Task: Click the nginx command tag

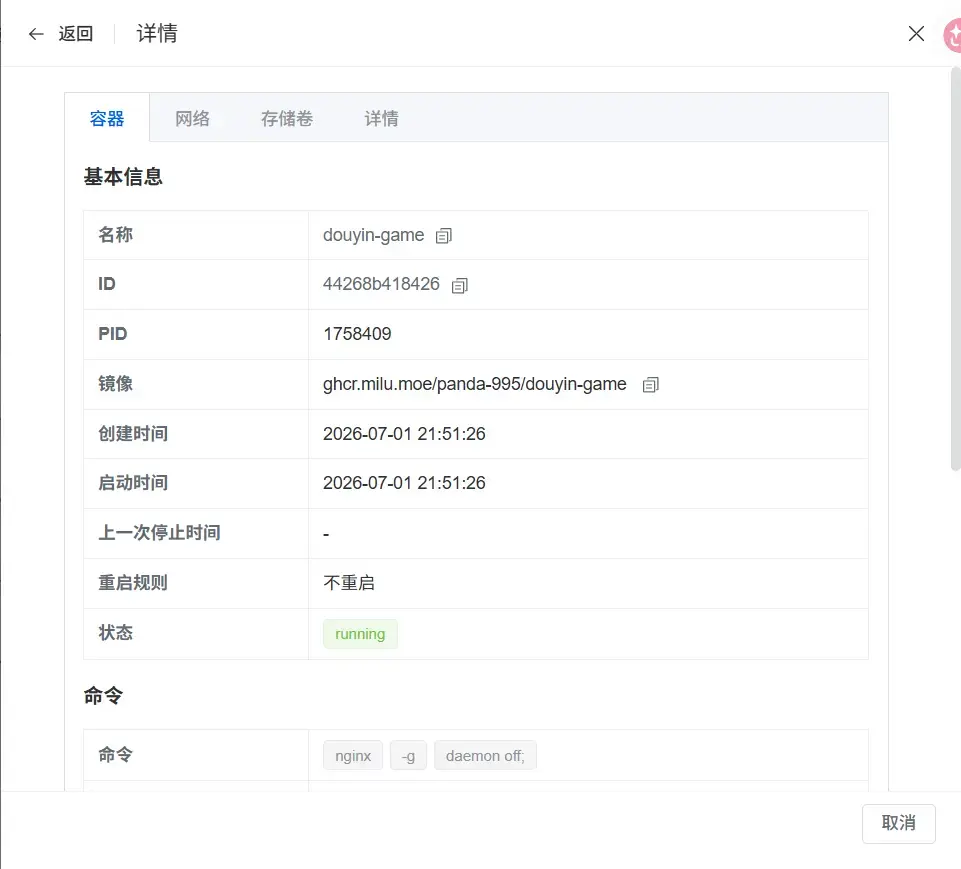Action: point(353,756)
